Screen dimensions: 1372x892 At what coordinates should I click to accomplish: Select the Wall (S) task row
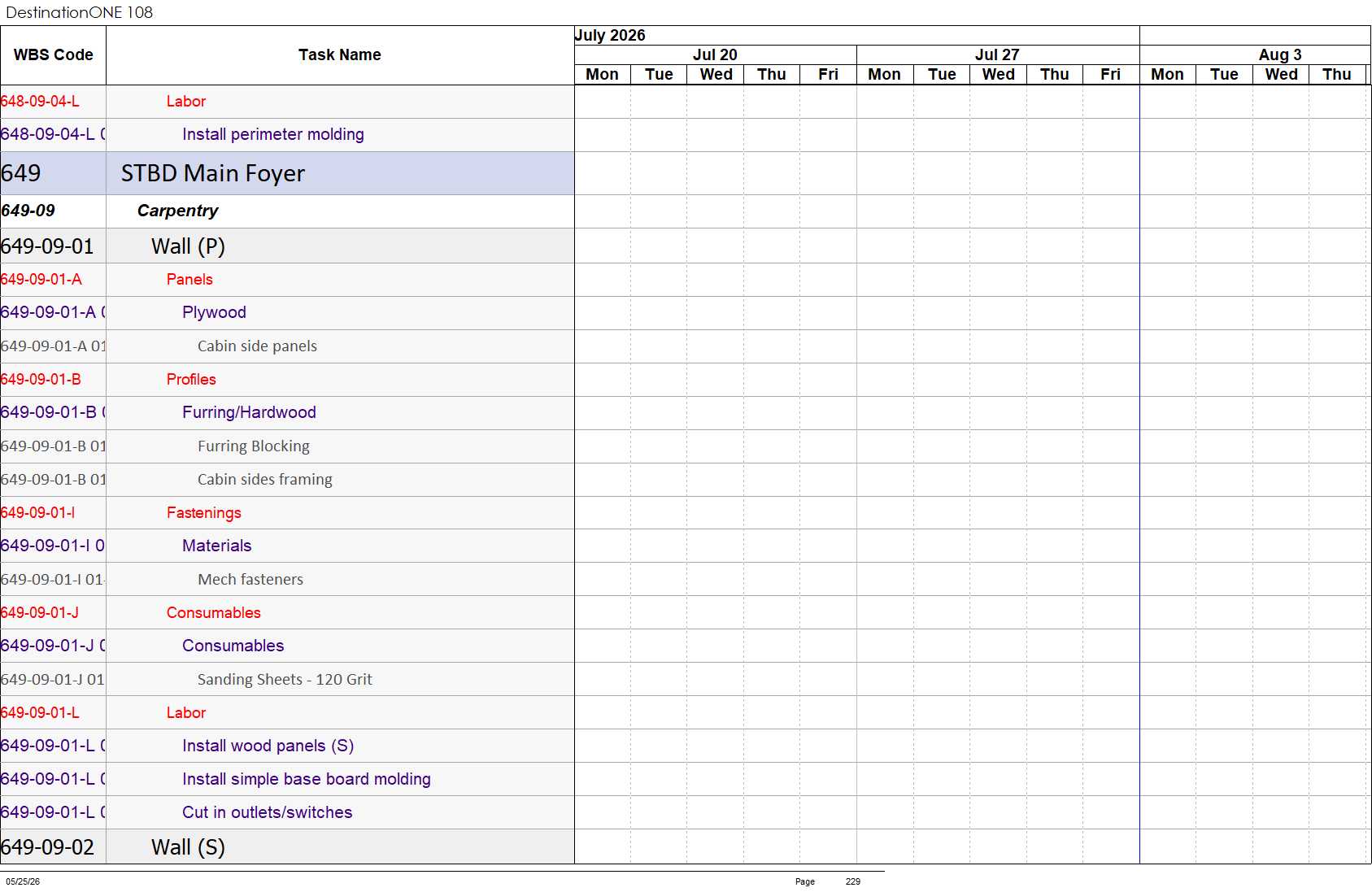(x=287, y=846)
